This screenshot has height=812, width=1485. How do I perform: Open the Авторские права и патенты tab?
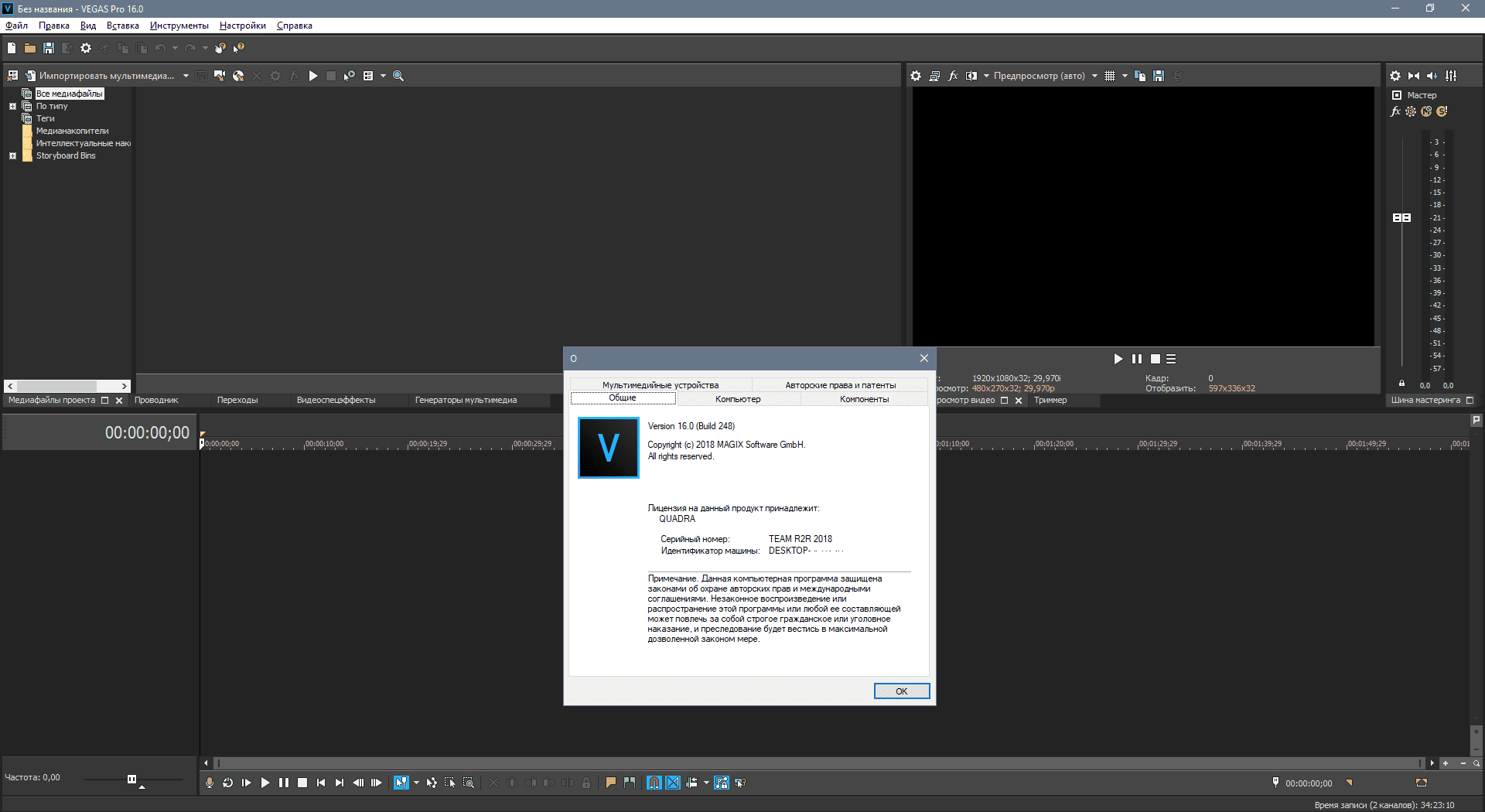840,385
